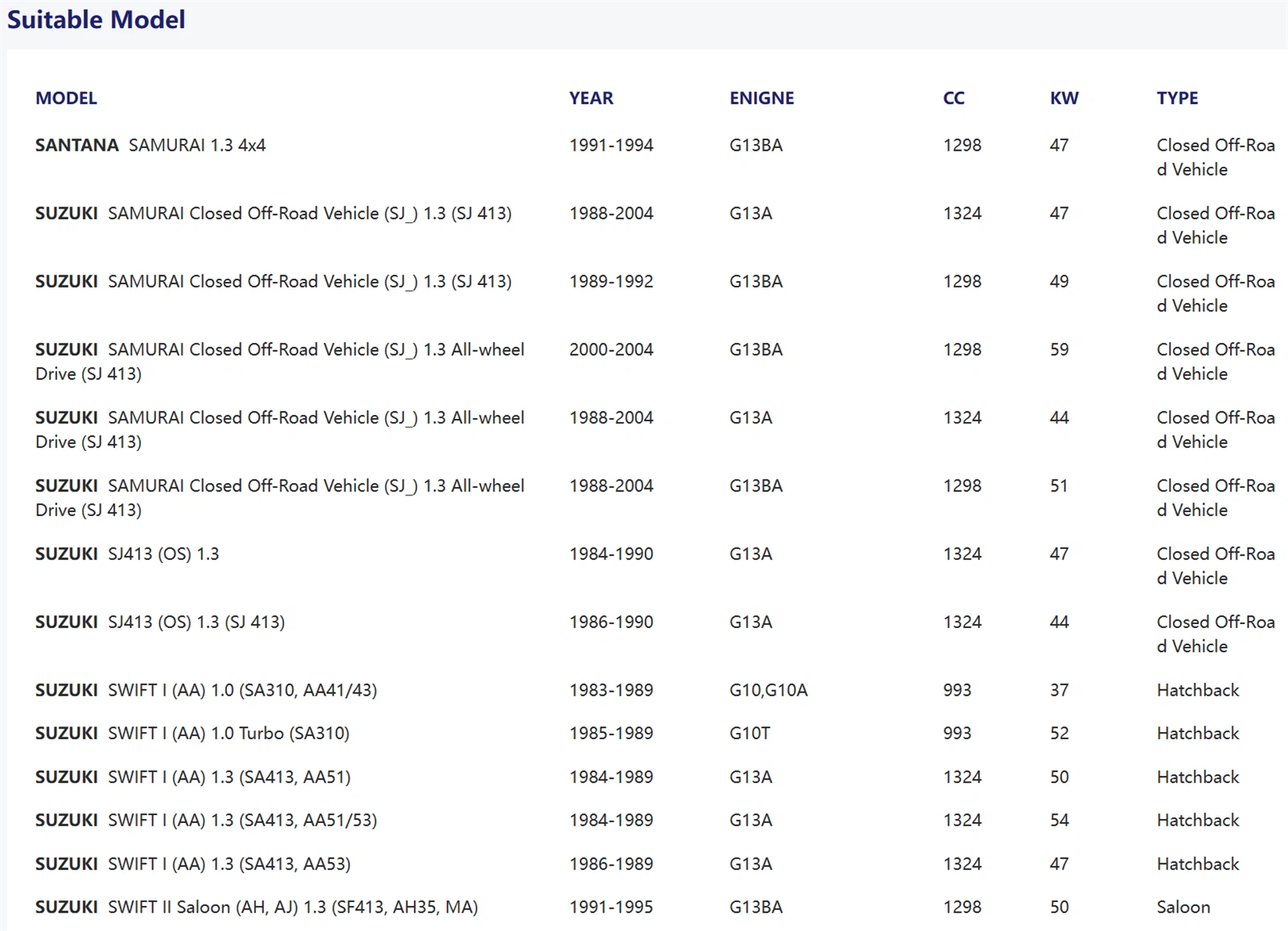
Task: Select 'SANTANA SAMURAI 1.3 4x4' model row
Action: pos(151,145)
